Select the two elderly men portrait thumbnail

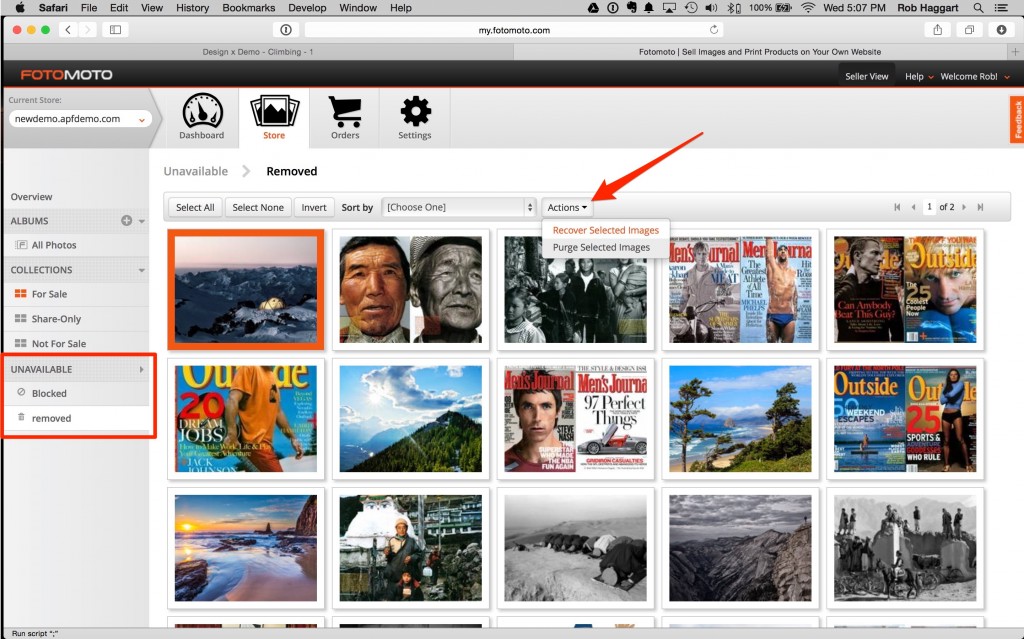[411, 289]
